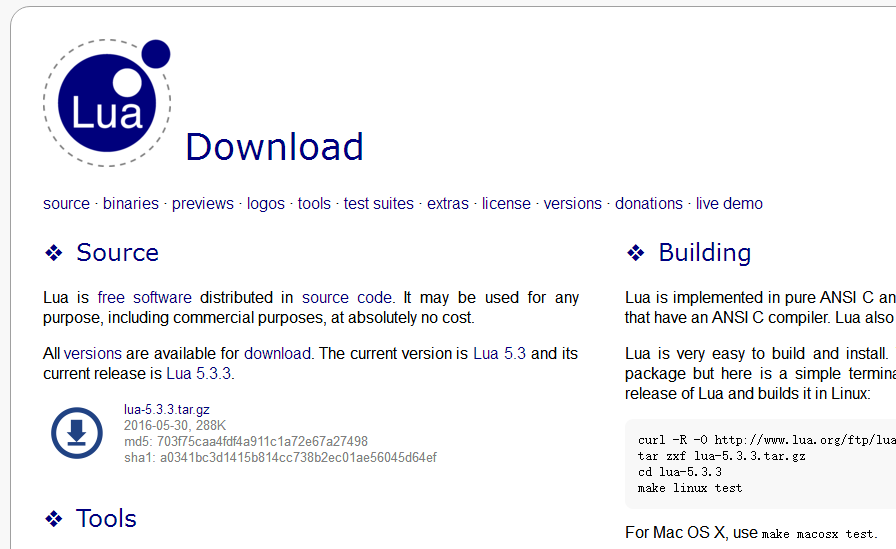Click 'versions' link in the paragraph

pyautogui.click(x=93, y=354)
